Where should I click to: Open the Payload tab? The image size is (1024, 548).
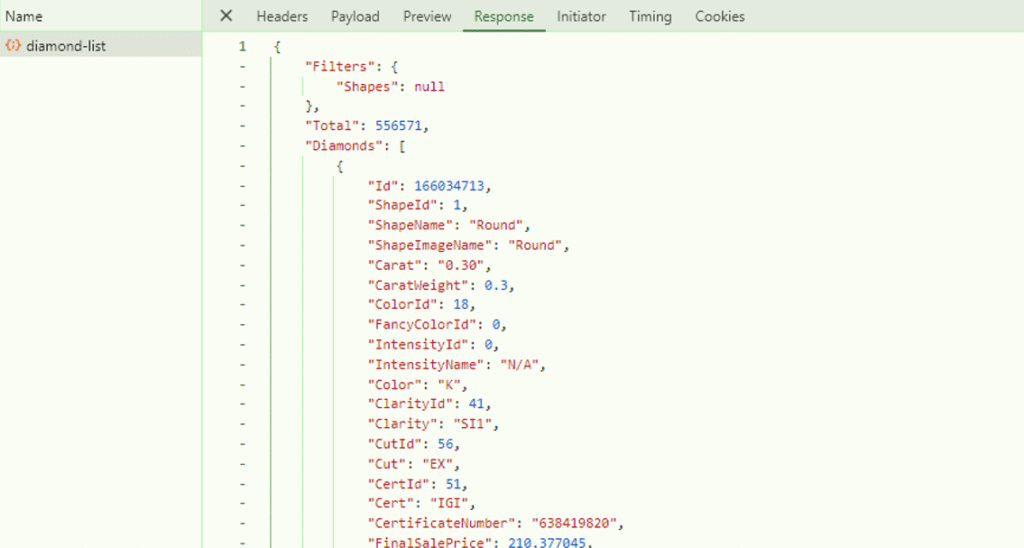click(355, 16)
